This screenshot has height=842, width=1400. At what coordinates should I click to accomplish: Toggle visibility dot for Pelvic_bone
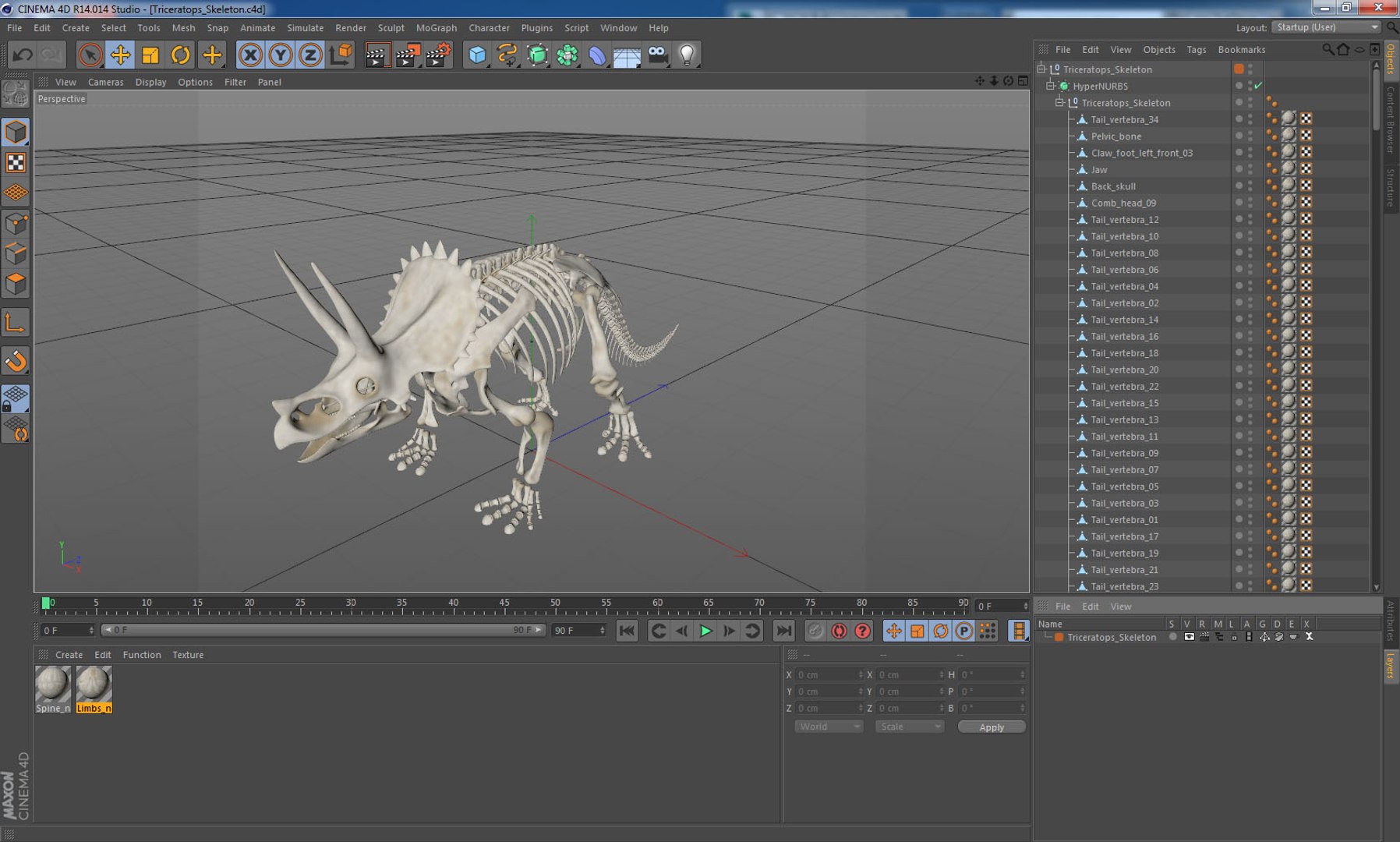(x=1239, y=135)
